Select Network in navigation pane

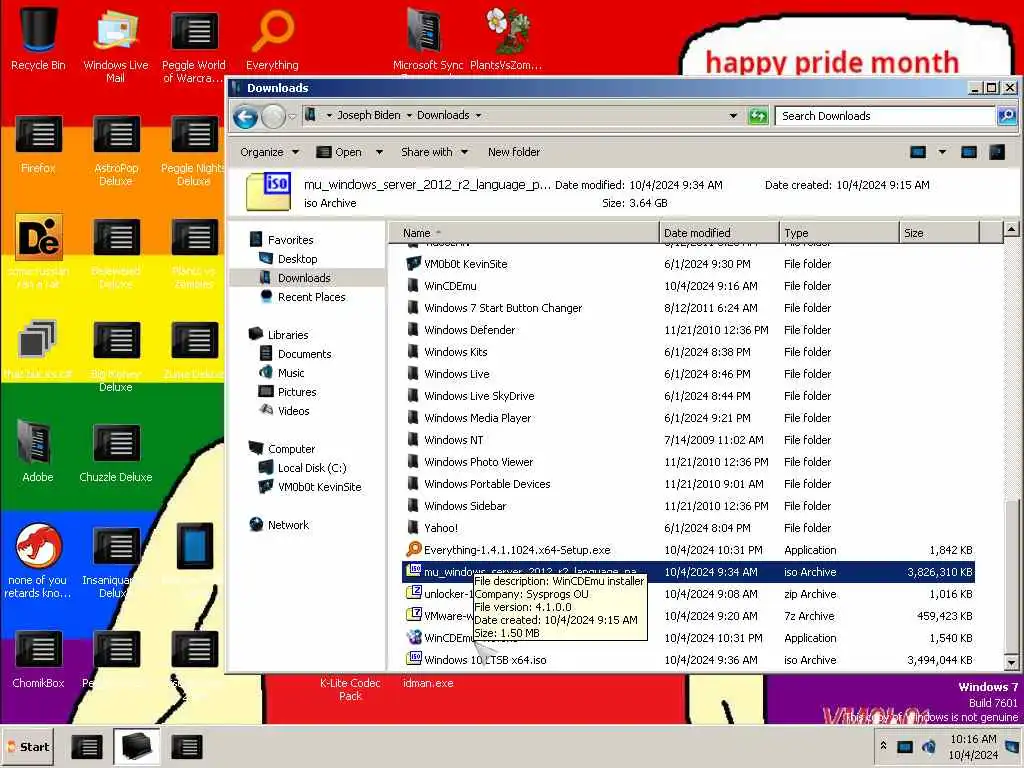[x=279, y=524]
